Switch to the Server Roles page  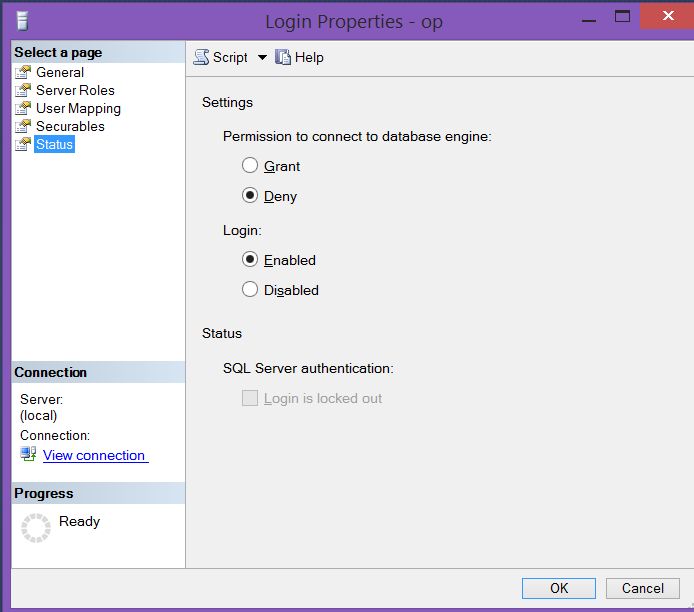point(75,90)
